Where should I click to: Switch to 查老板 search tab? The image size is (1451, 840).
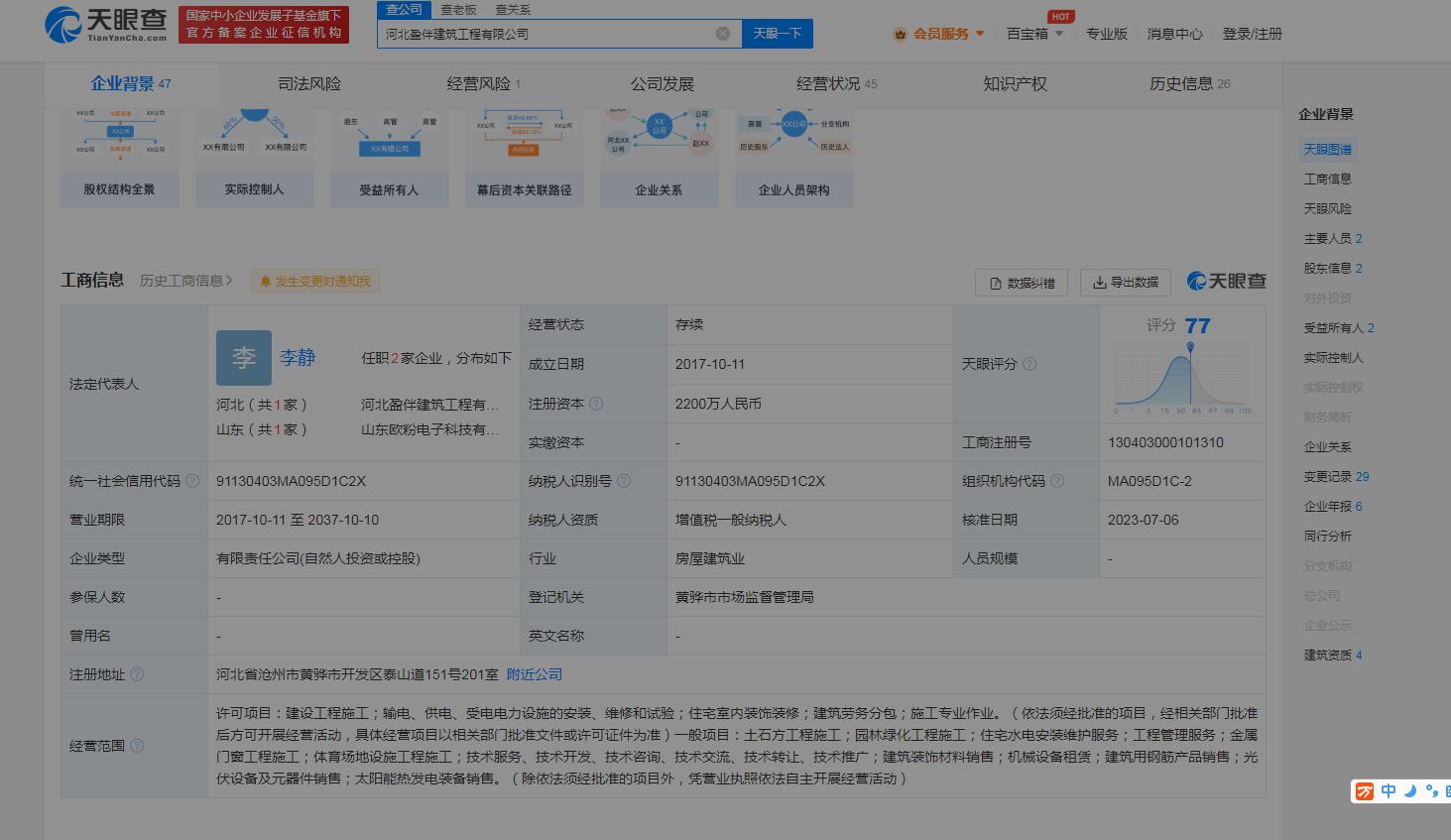[458, 10]
